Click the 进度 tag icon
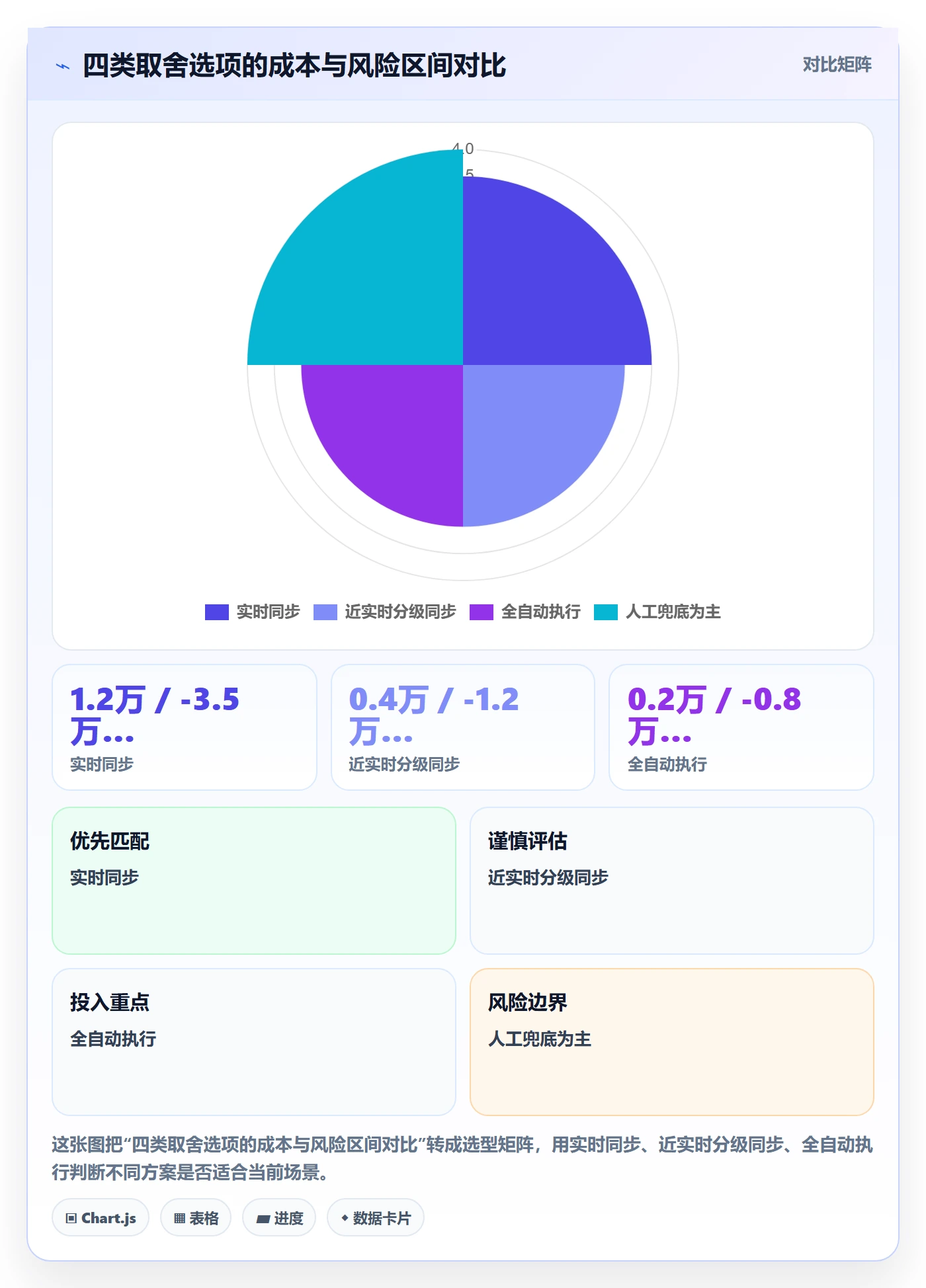 pos(263,1219)
